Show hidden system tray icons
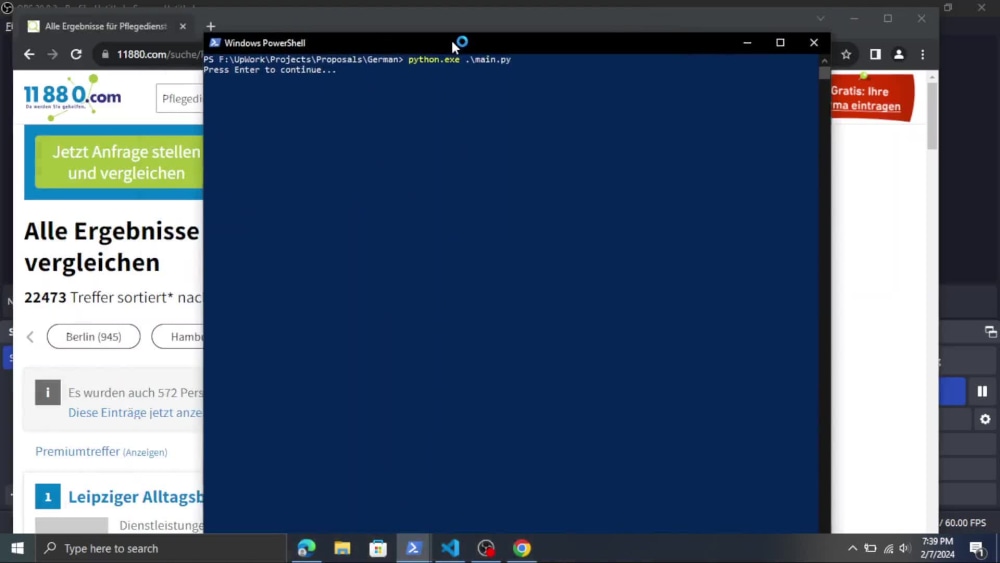The width and height of the screenshot is (1000, 563). (x=852, y=548)
